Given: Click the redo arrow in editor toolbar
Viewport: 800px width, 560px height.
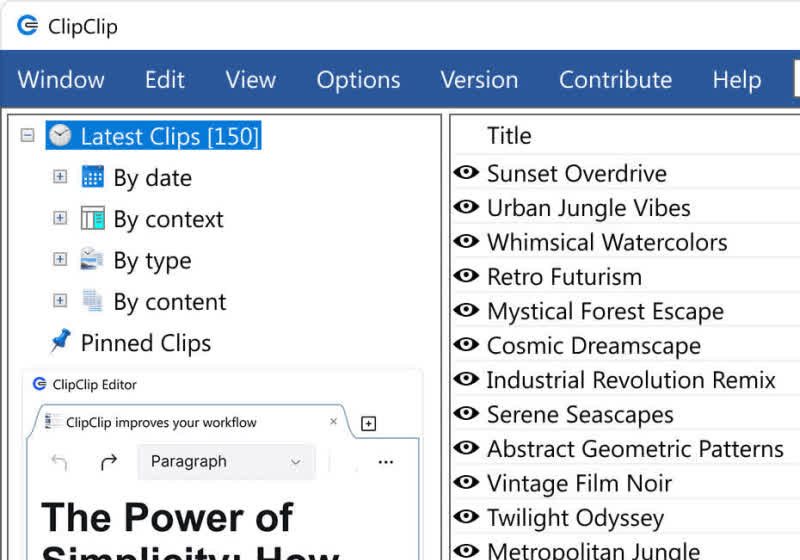Looking at the screenshot, I should pyautogui.click(x=109, y=461).
